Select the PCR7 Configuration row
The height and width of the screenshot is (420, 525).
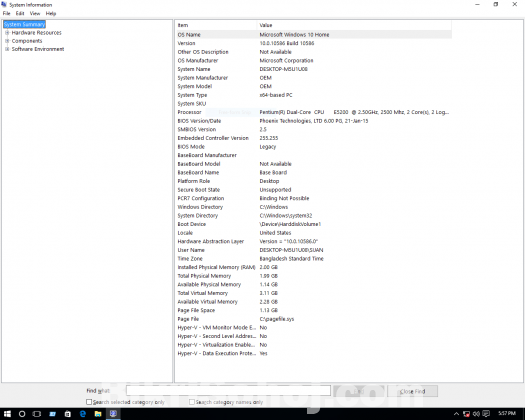point(314,198)
